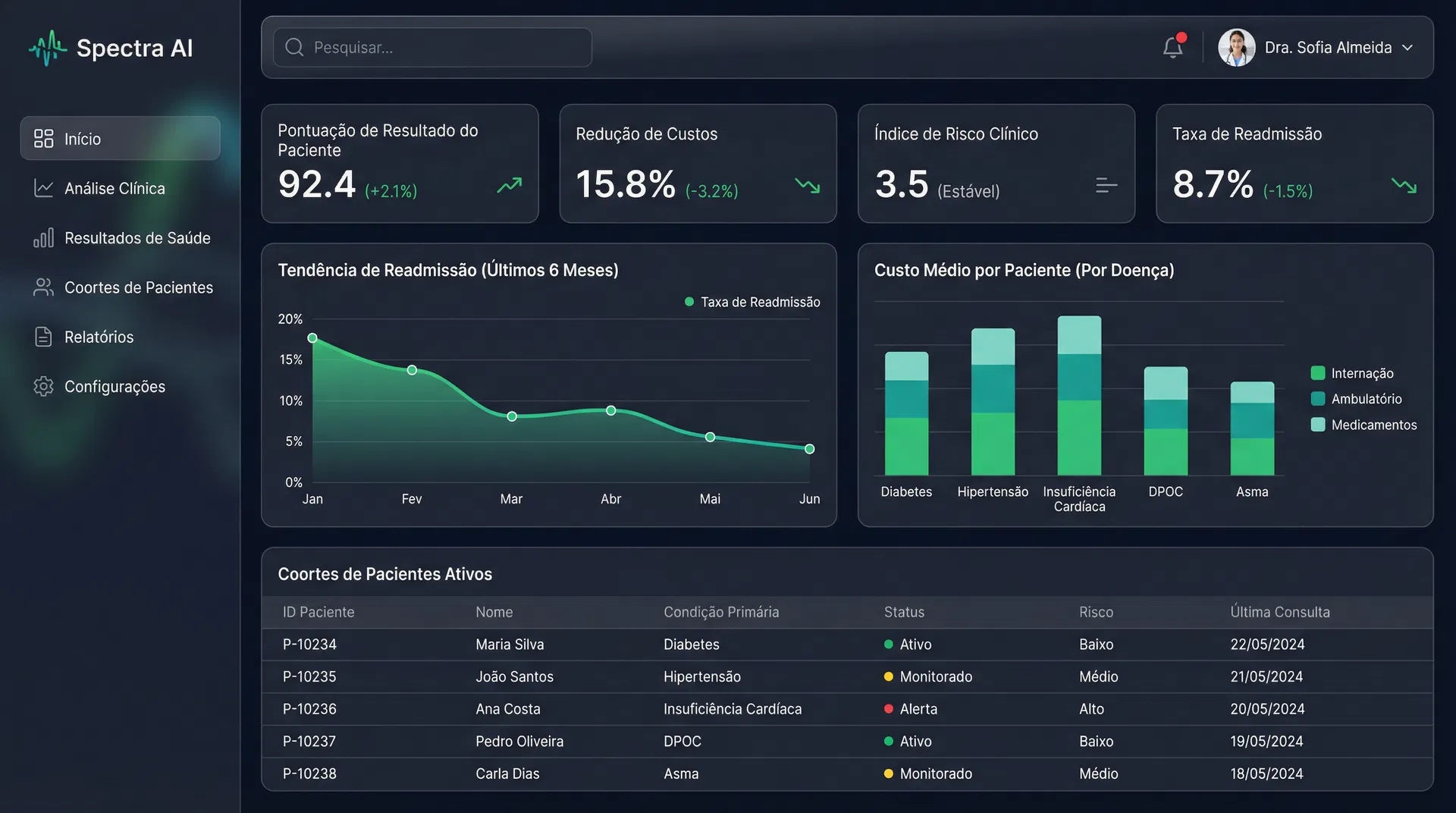Viewport: 1456px width, 813px height.
Task: Toggle the Taxa de Readmissão legend marker
Action: click(x=690, y=302)
